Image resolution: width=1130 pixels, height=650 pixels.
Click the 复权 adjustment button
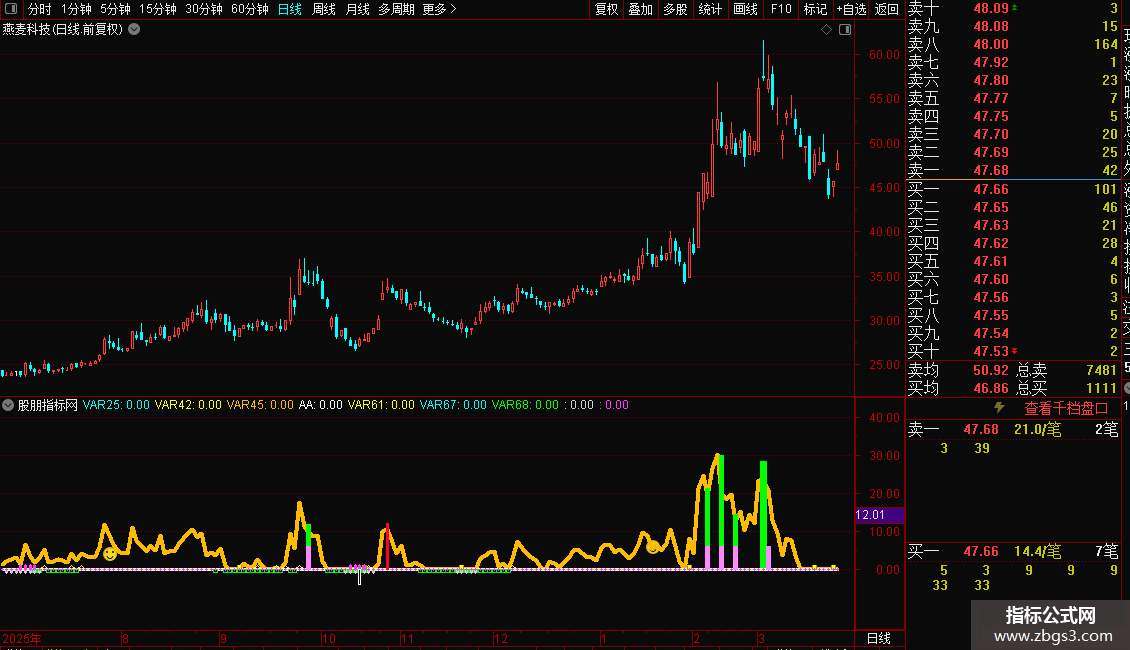coord(606,9)
